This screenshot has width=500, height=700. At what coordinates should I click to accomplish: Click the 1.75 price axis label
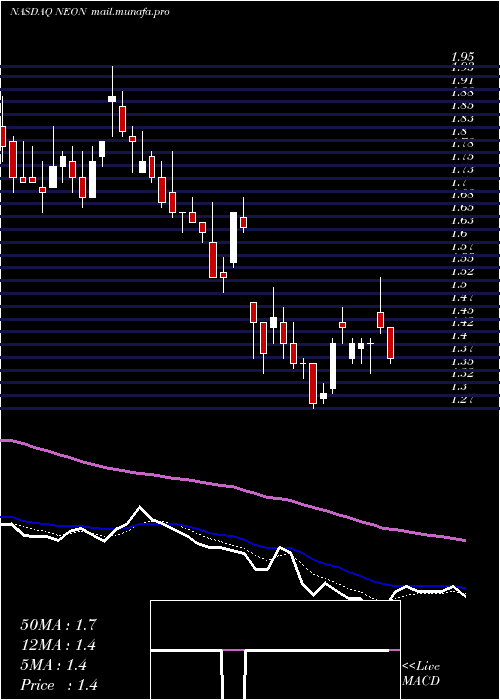[x=462, y=157]
